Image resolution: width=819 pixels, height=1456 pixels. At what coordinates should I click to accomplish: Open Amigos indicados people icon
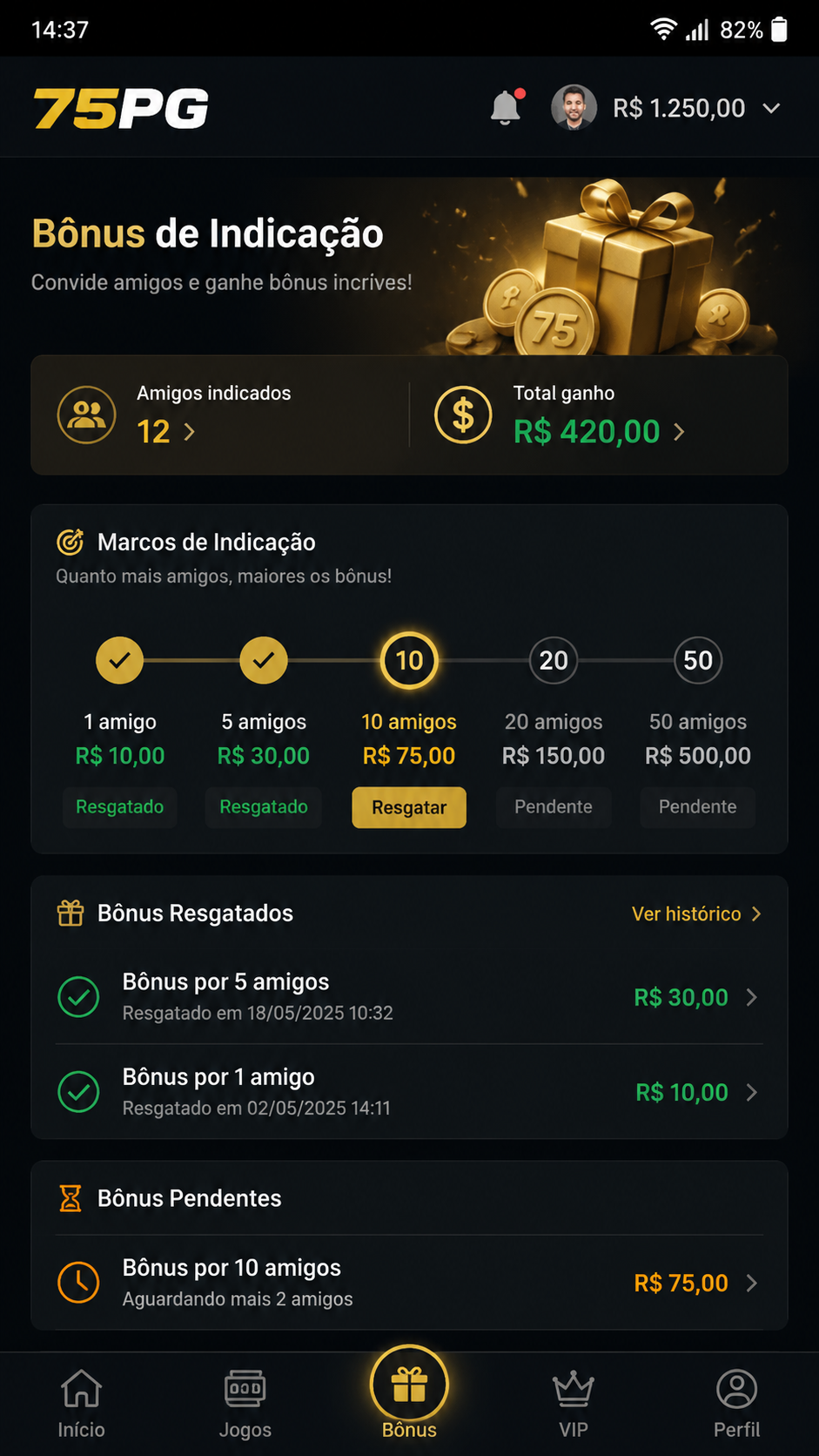[x=86, y=415]
